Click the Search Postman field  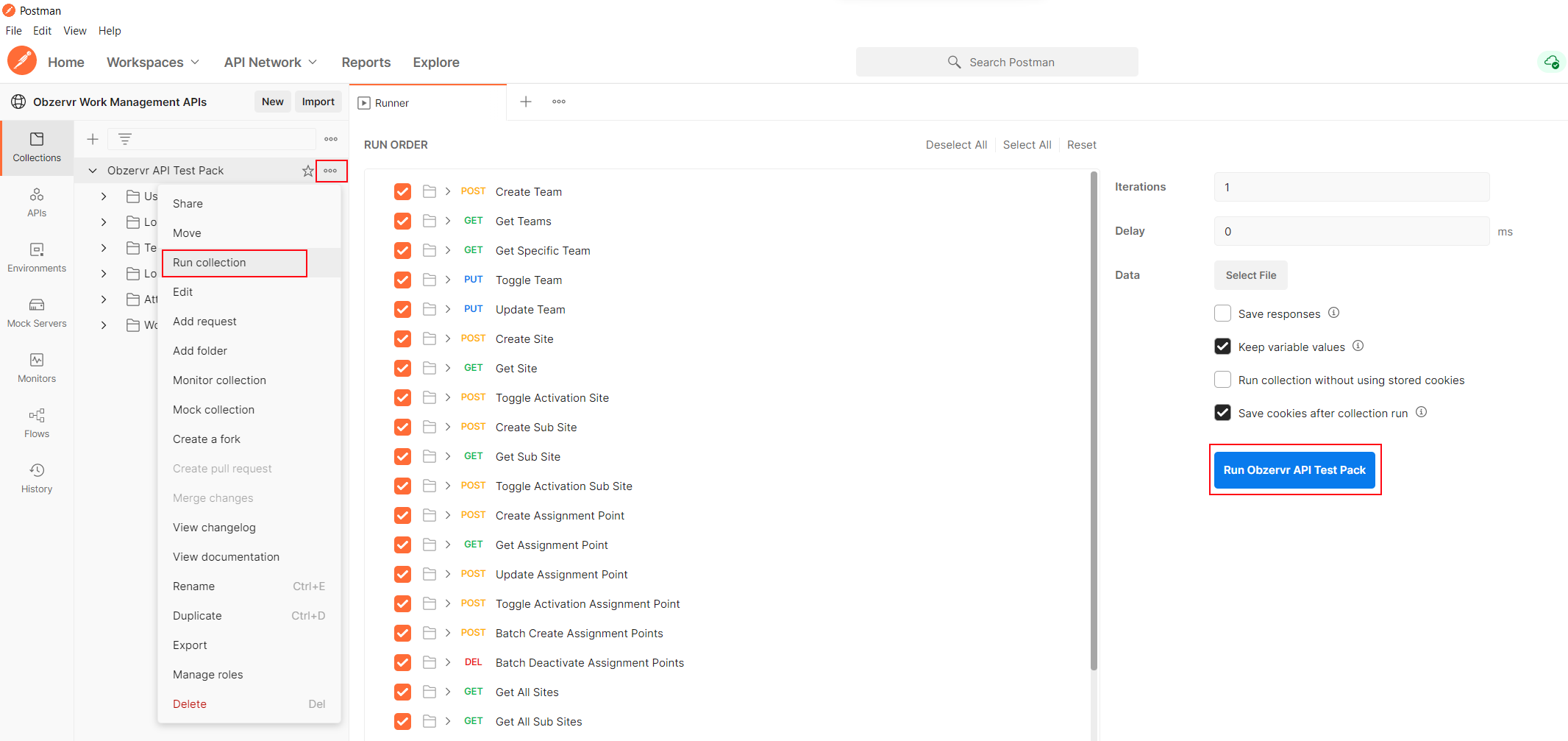pyautogui.click(x=997, y=62)
